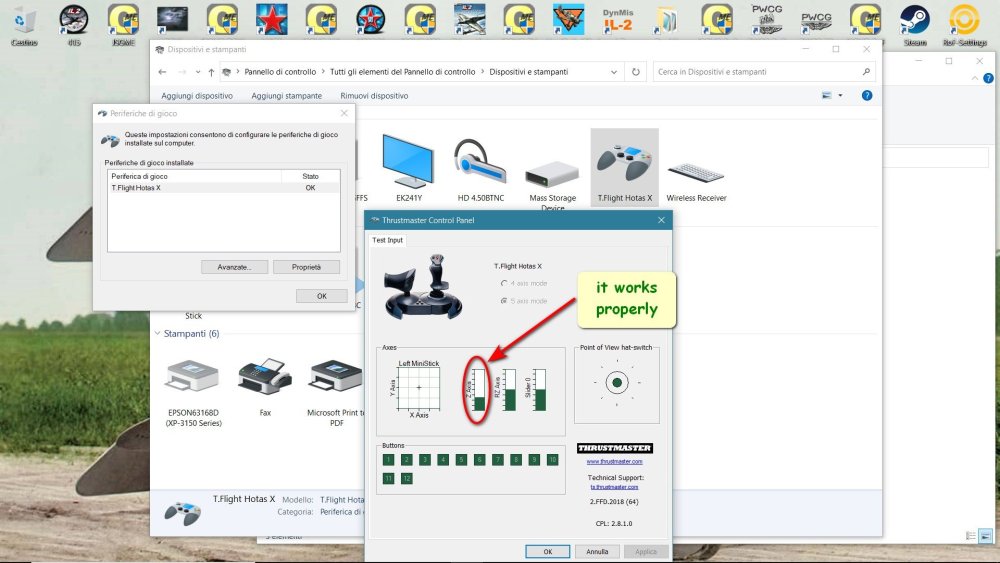Screen dimensions: 1000x563
Task: Click the Test Input tab
Action: (x=388, y=240)
